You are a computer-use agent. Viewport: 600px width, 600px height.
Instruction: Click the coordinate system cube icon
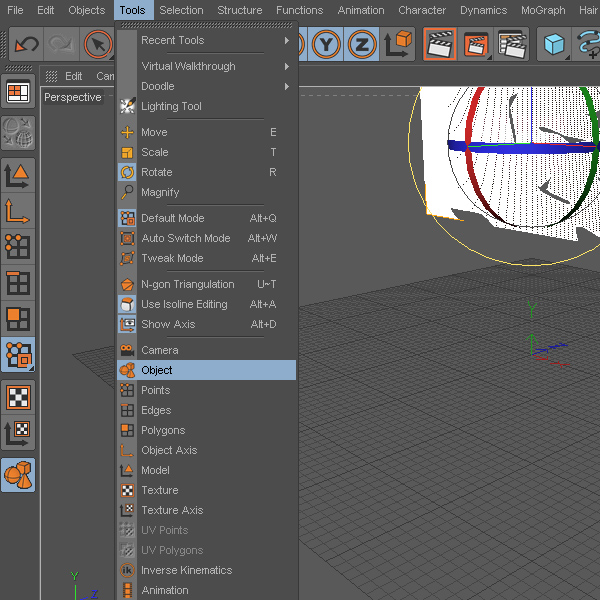click(398, 44)
